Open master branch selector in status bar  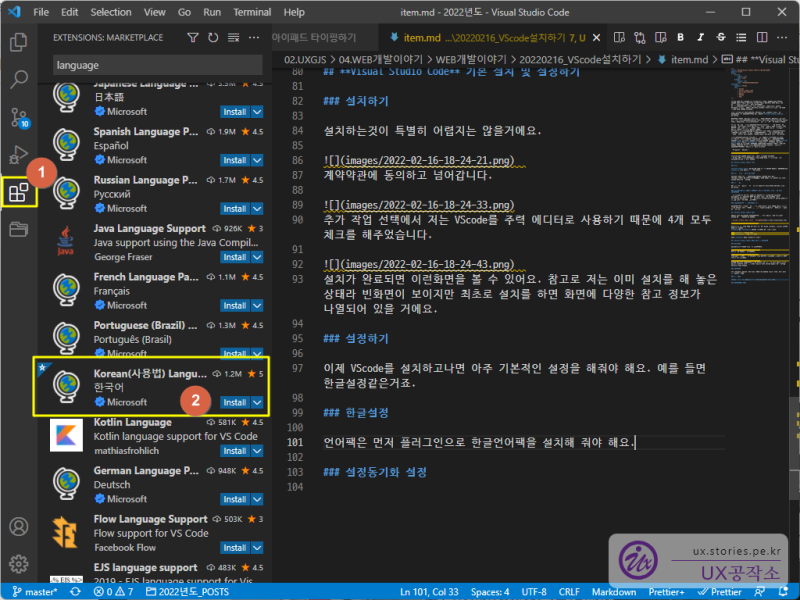coord(35,591)
